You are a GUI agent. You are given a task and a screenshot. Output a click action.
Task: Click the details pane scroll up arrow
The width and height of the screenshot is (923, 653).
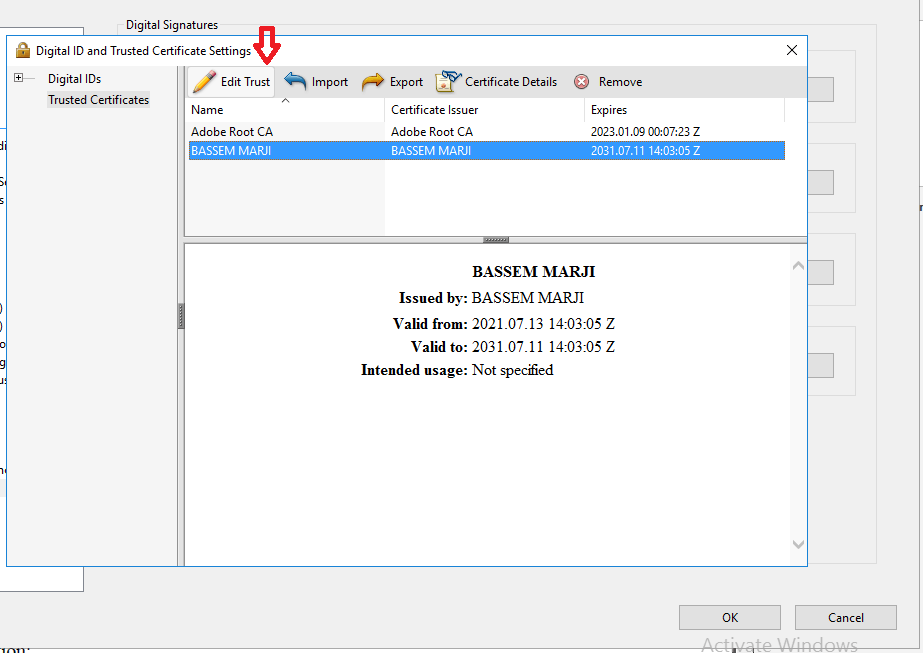coord(798,266)
